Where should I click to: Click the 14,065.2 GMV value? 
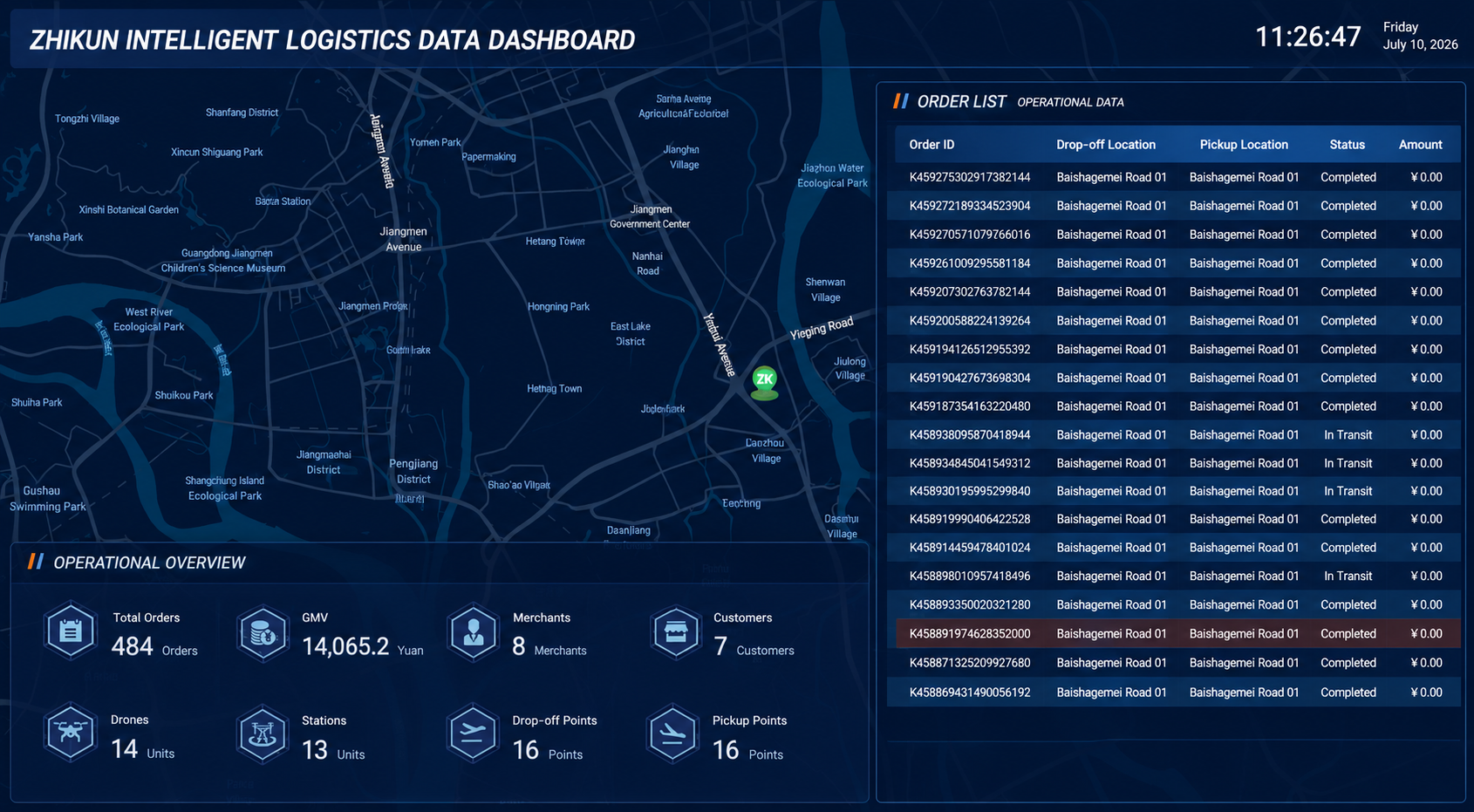click(345, 646)
